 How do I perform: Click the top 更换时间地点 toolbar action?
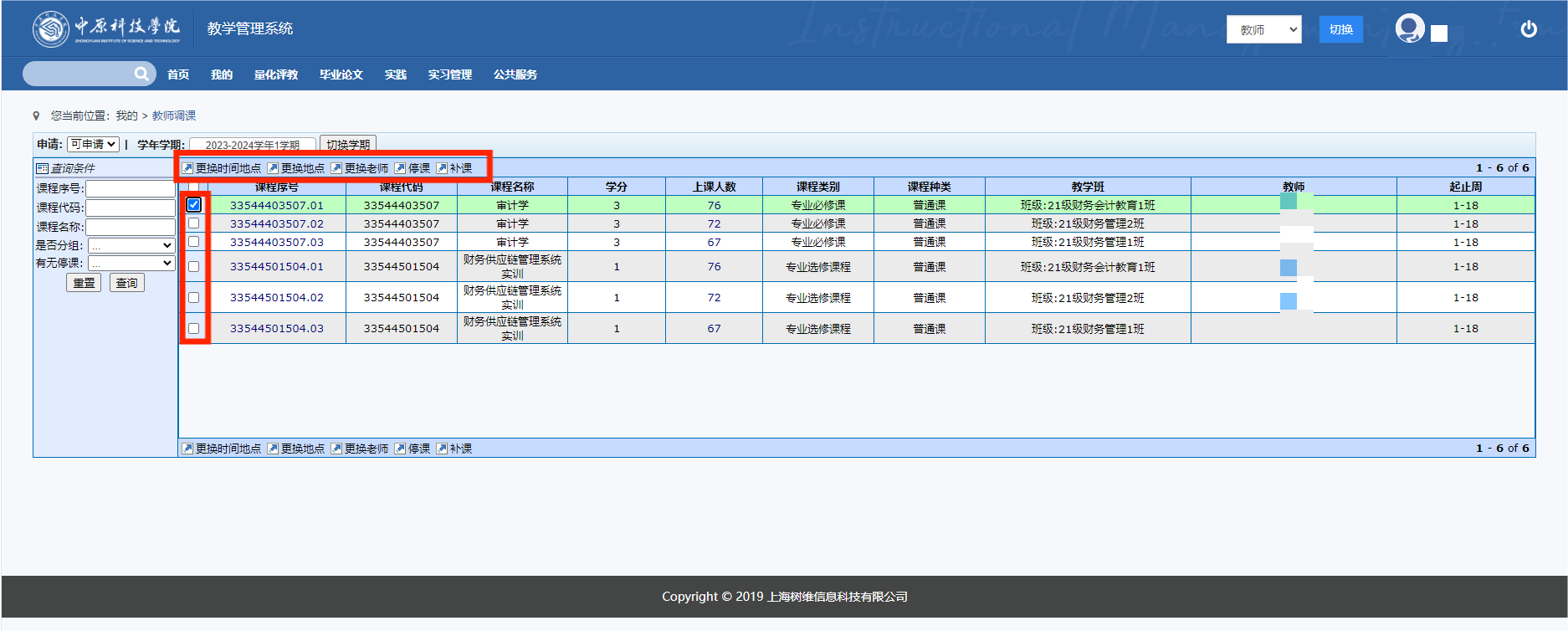click(222, 168)
